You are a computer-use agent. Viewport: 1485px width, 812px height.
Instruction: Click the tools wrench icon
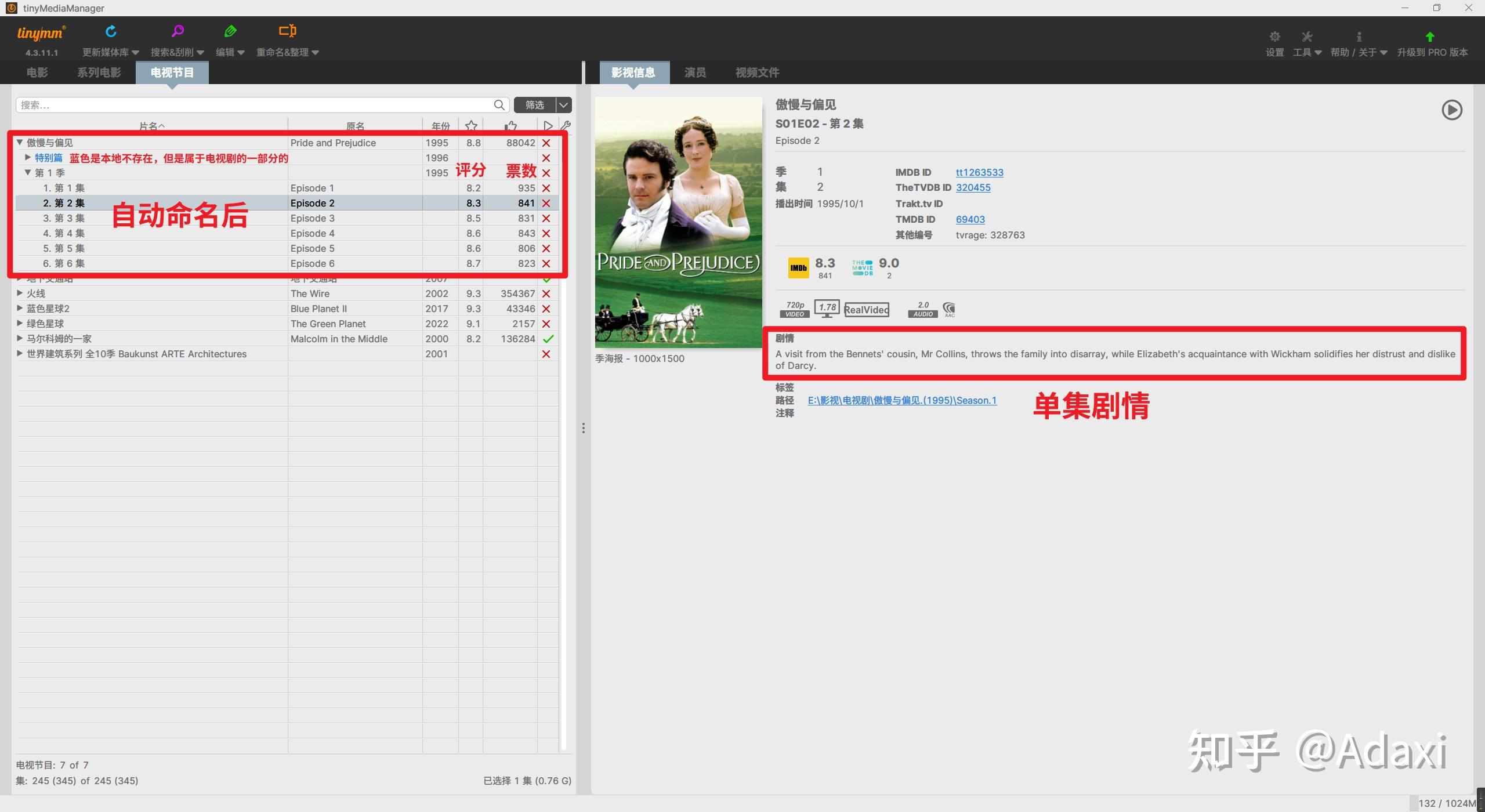(1306, 37)
